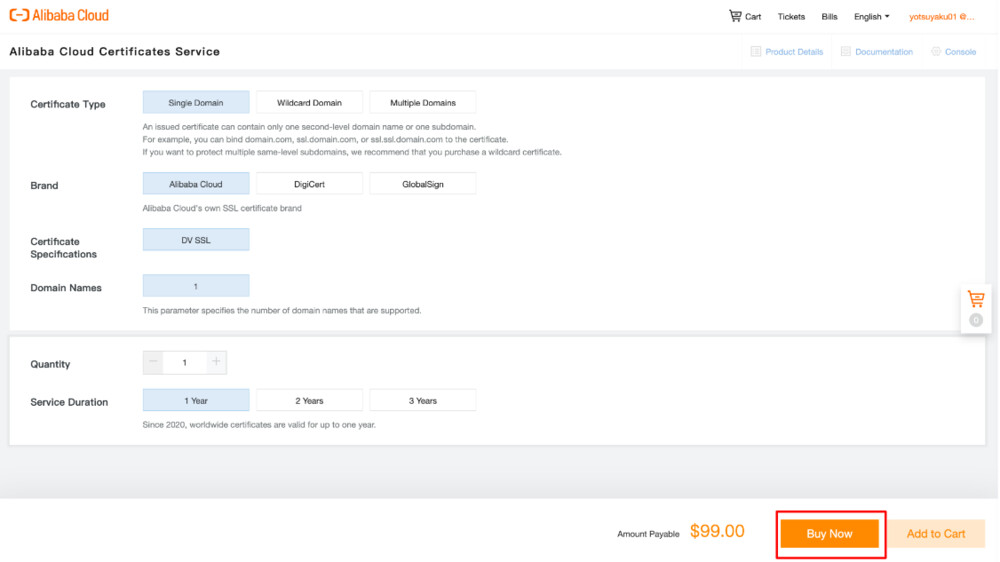The height and width of the screenshot is (562, 1000).
Task: Open the floating side cart icon
Action: coord(976,299)
